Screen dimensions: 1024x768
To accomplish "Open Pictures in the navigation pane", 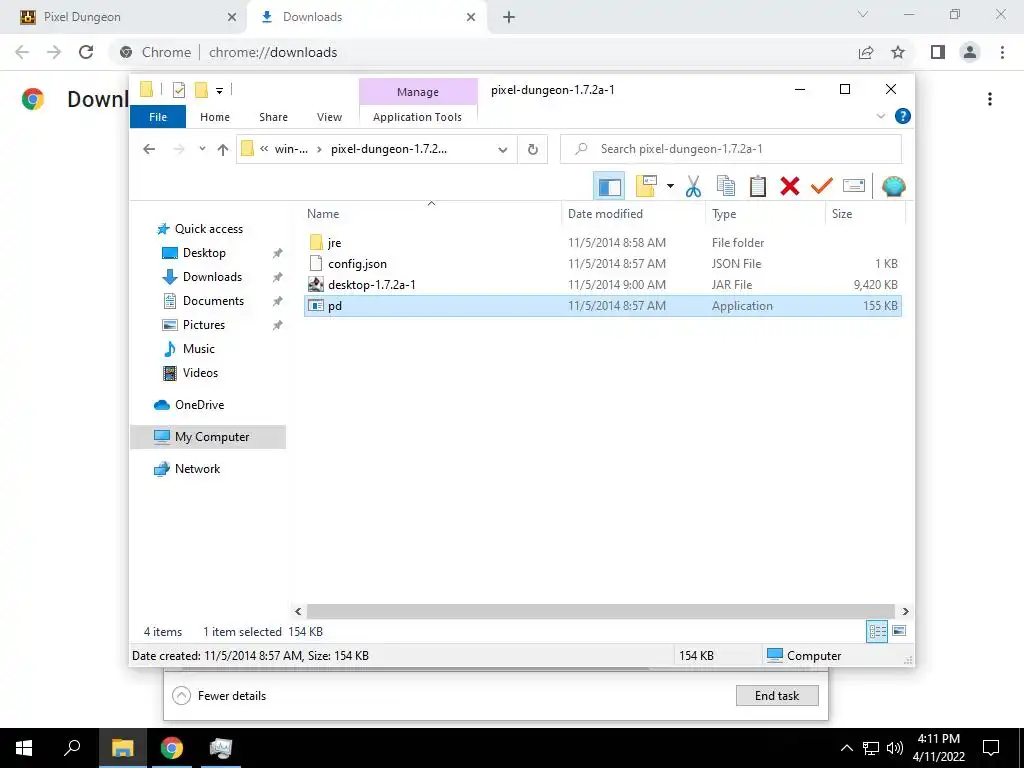I will point(204,325).
